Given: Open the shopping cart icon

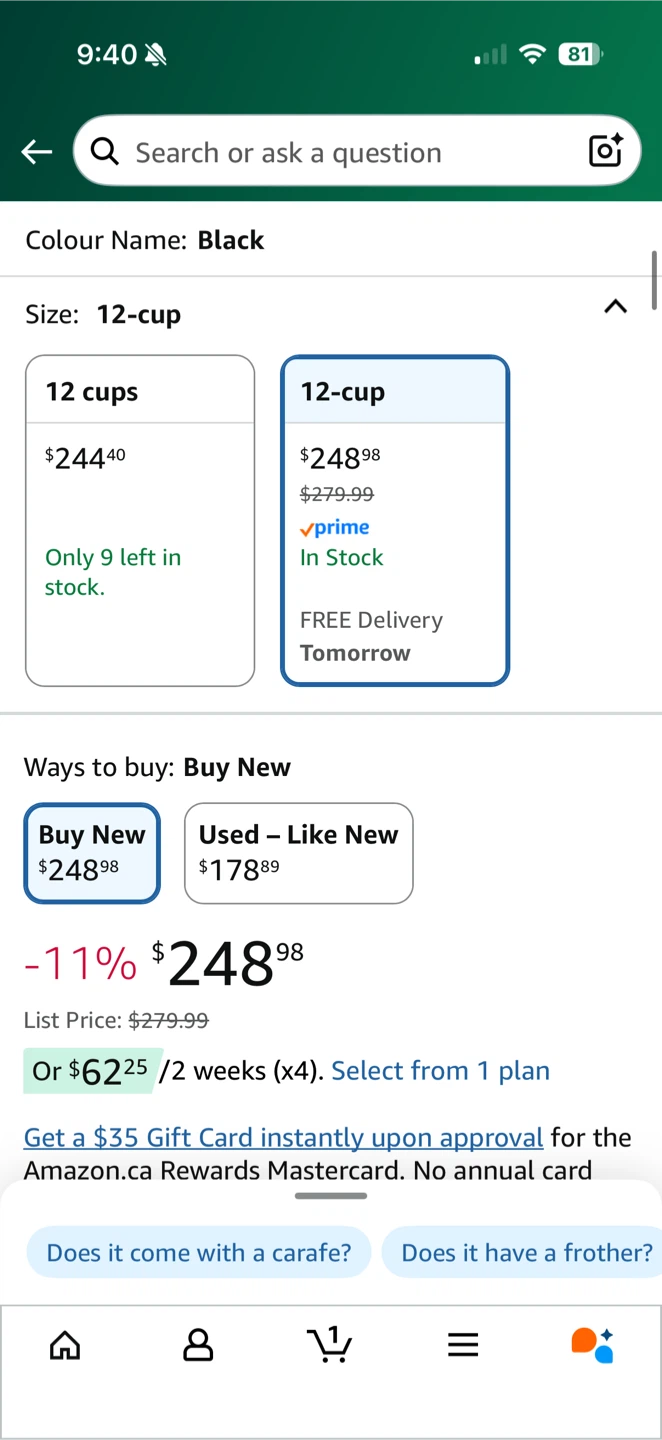Looking at the screenshot, I should pyautogui.click(x=330, y=1345).
